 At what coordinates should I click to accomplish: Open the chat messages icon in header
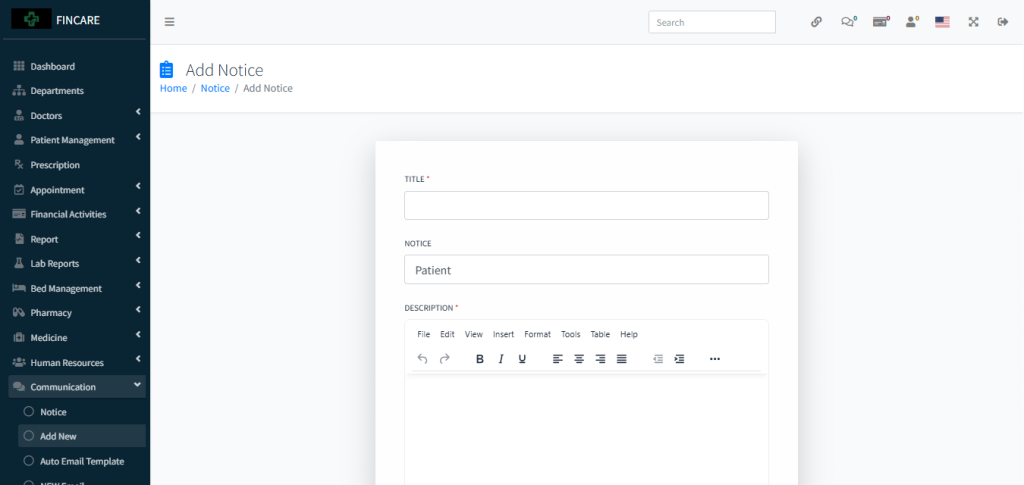tap(848, 22)
